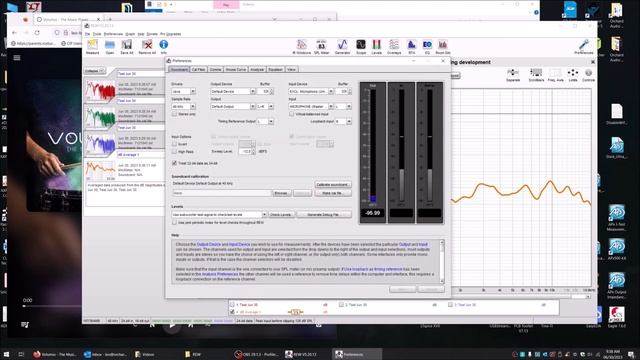Click the soundcard cal file path field
Image resolution: width=640 pixels, height=360 pixels.
pos(222,193)
